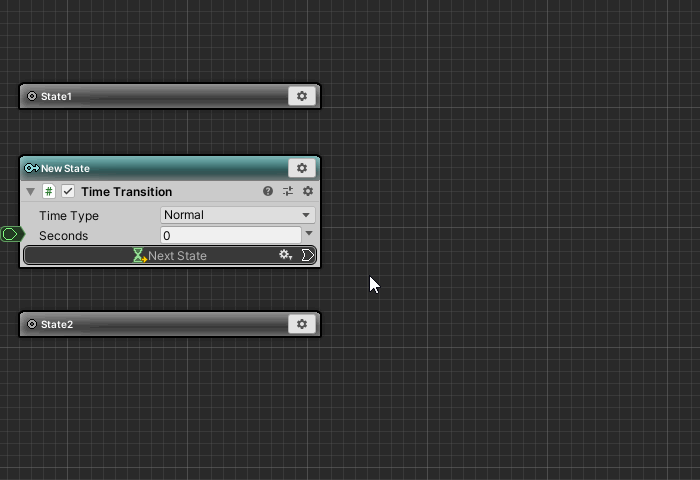Open the Time Type dropdown
The height and width of the screenshot is (480, 700).
[x=237, y=215]
